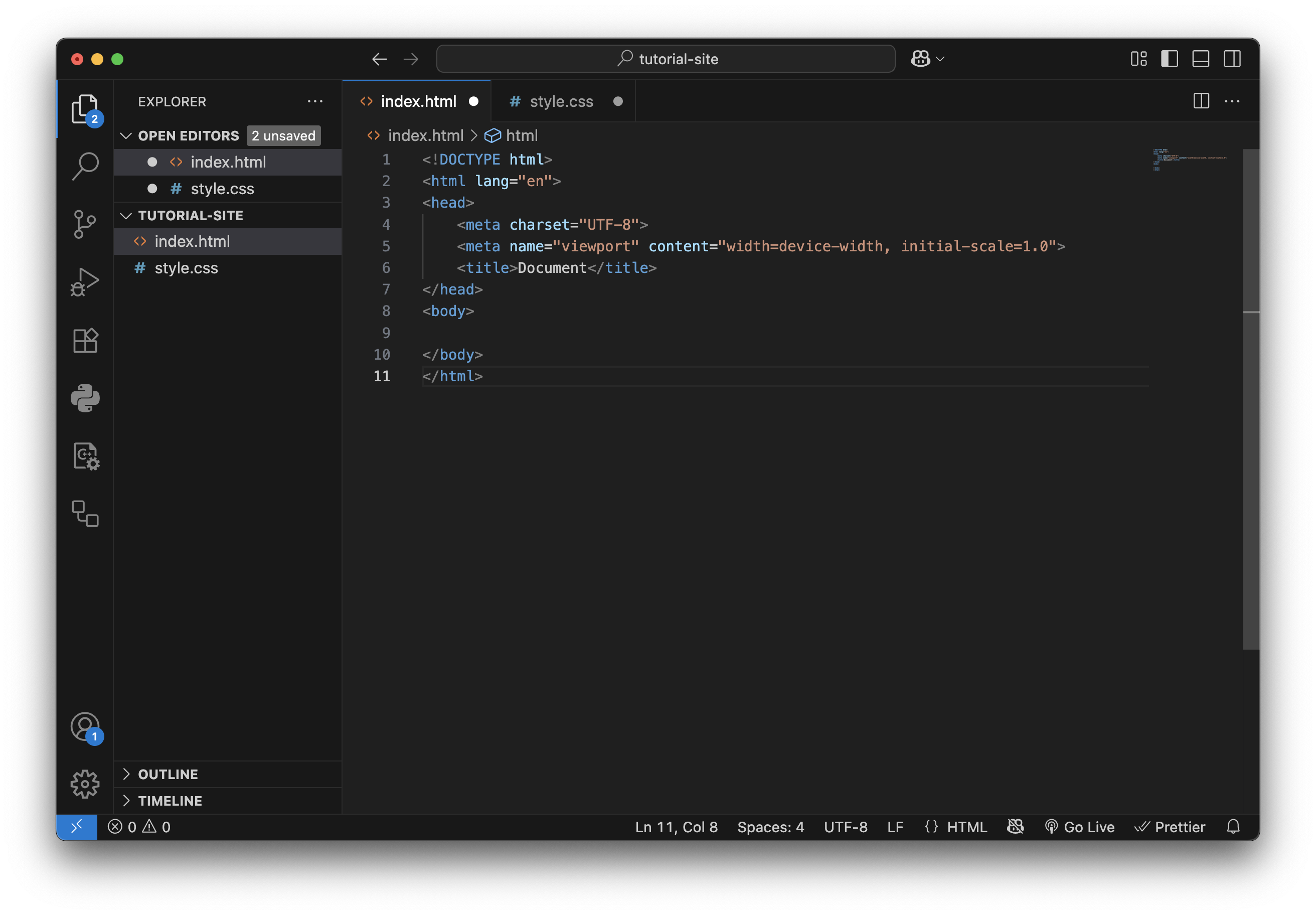Click the 2 unsaved badge
This screenshot has width=1316, height=915.
[284, 136]
